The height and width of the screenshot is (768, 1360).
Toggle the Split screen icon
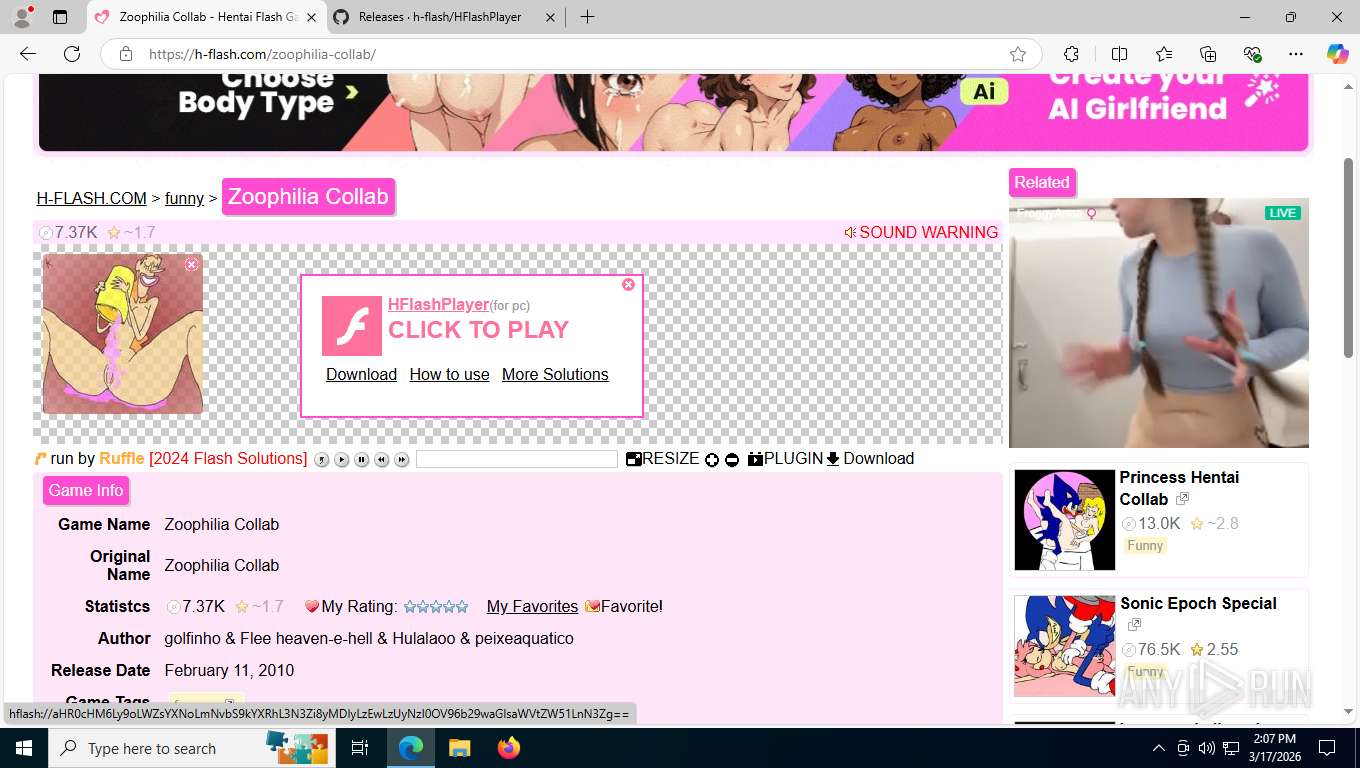[x=1119, y=54]
